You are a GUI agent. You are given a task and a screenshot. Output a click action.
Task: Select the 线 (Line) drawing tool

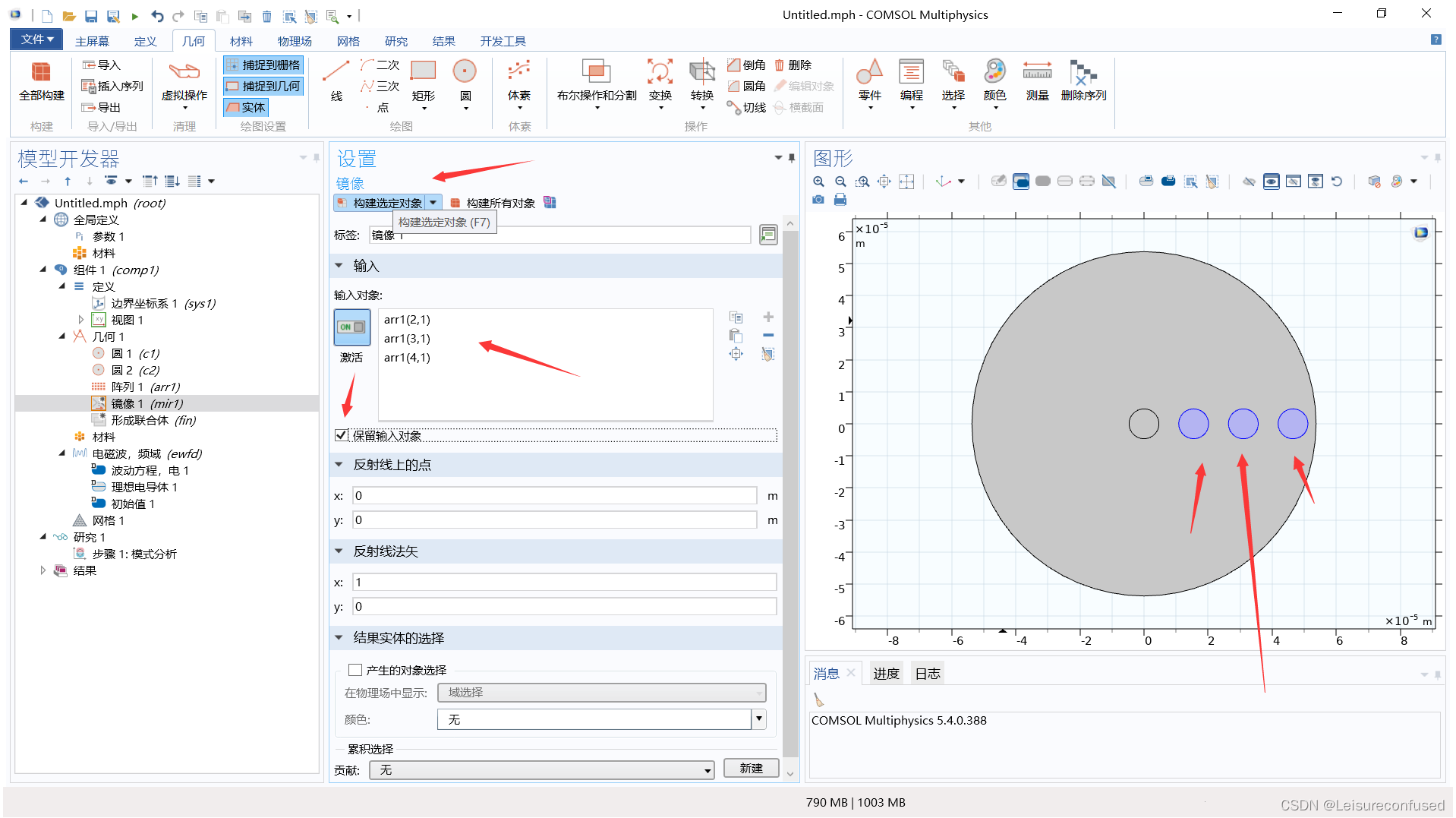point(336,81)
